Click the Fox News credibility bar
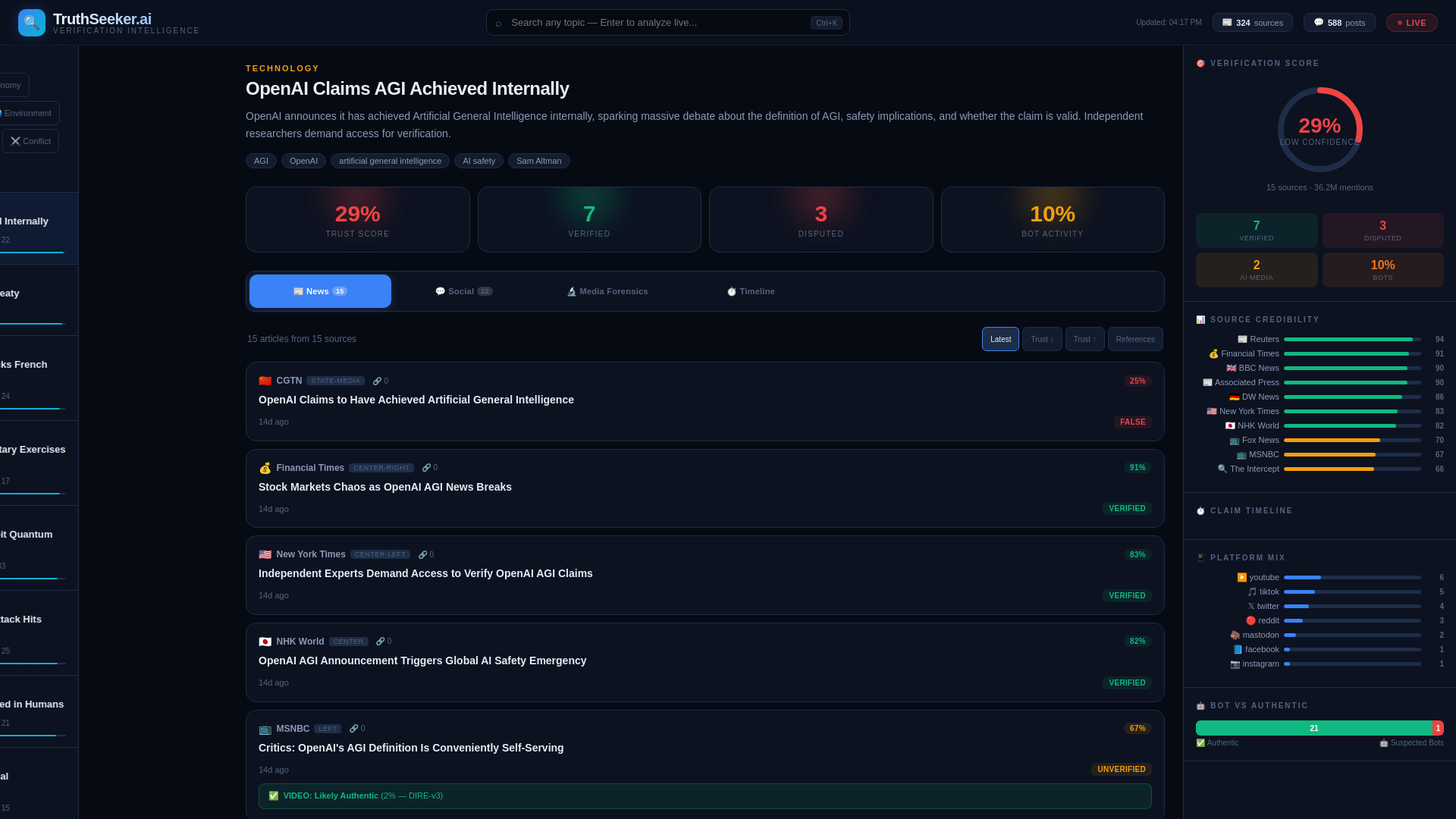 (1352, 441)
